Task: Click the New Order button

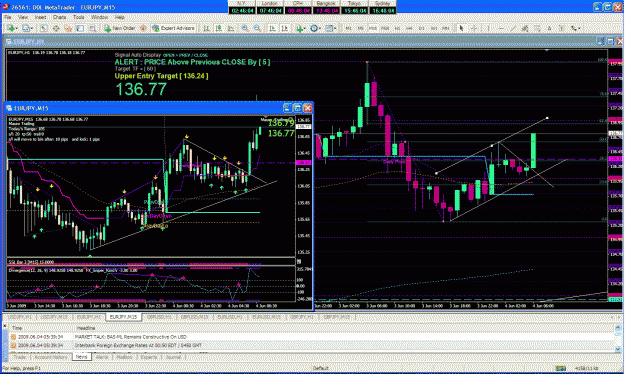Action: click(120, 28)
